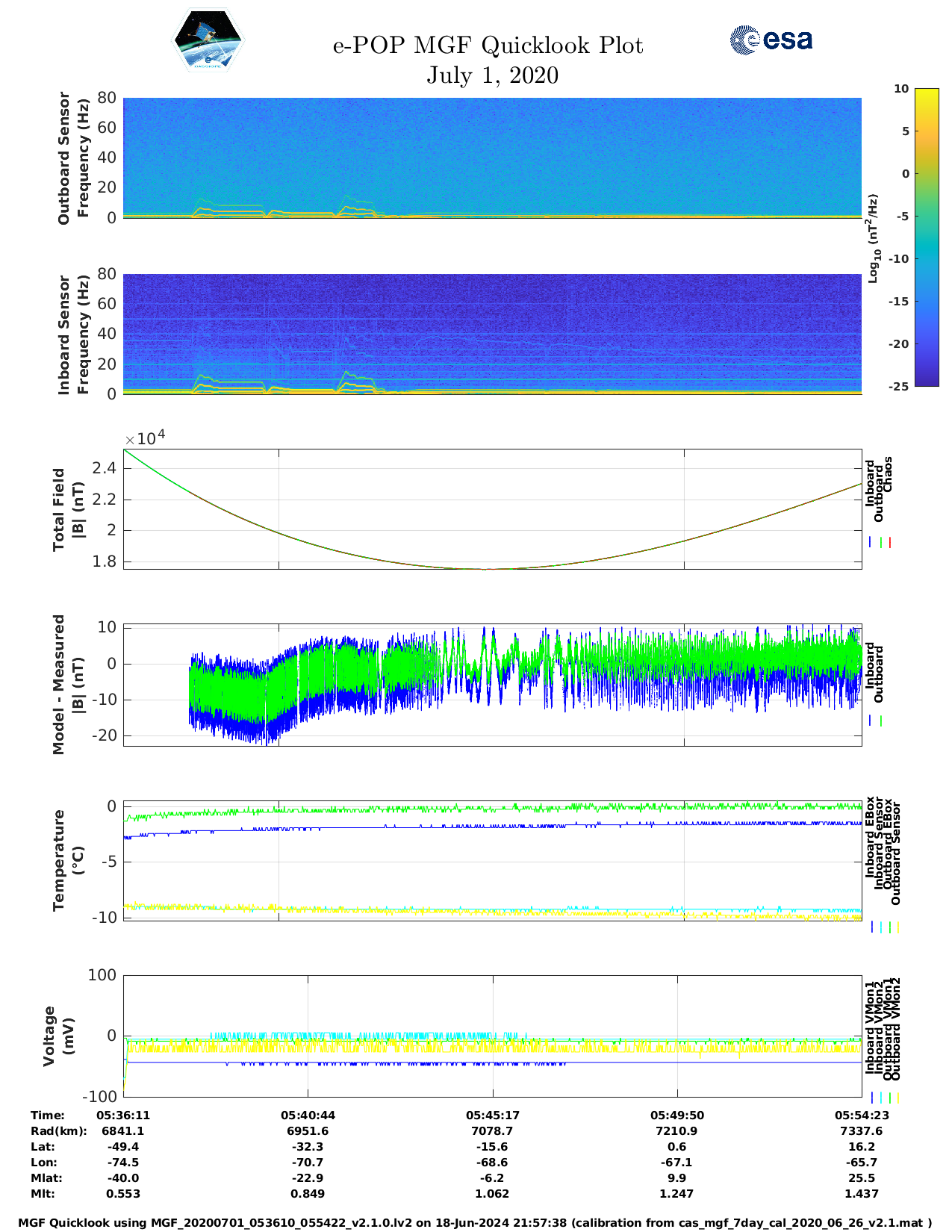Click the Voltage plot panel
The width and height of the screenshot is (952, 1232).
(492, 1036)
